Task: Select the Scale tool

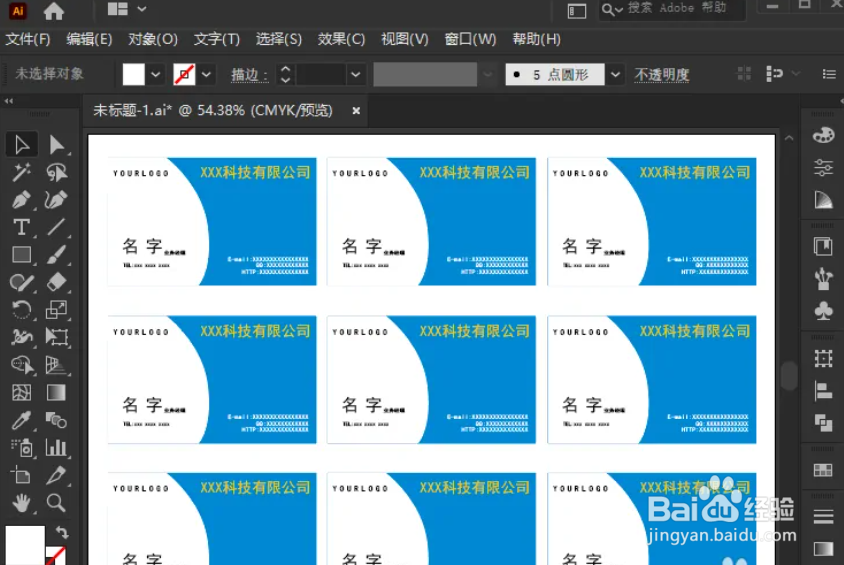Action: [57, 309]
